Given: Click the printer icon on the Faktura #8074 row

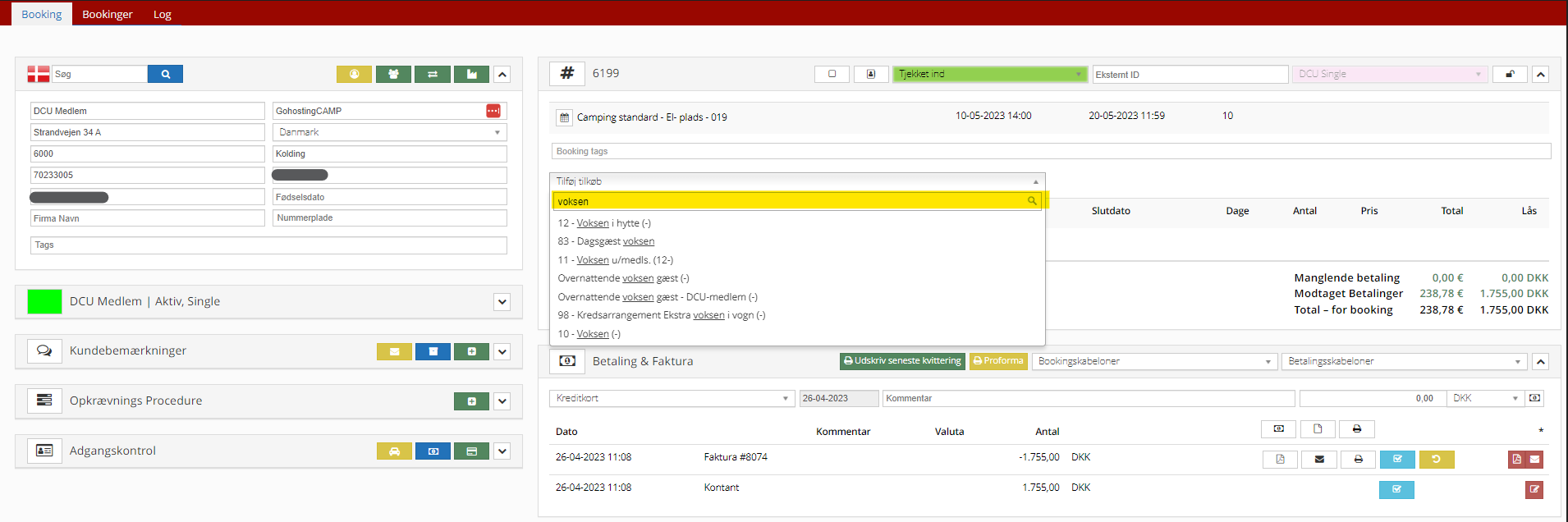Looking at the screenshot, I should coord(1358,460).
